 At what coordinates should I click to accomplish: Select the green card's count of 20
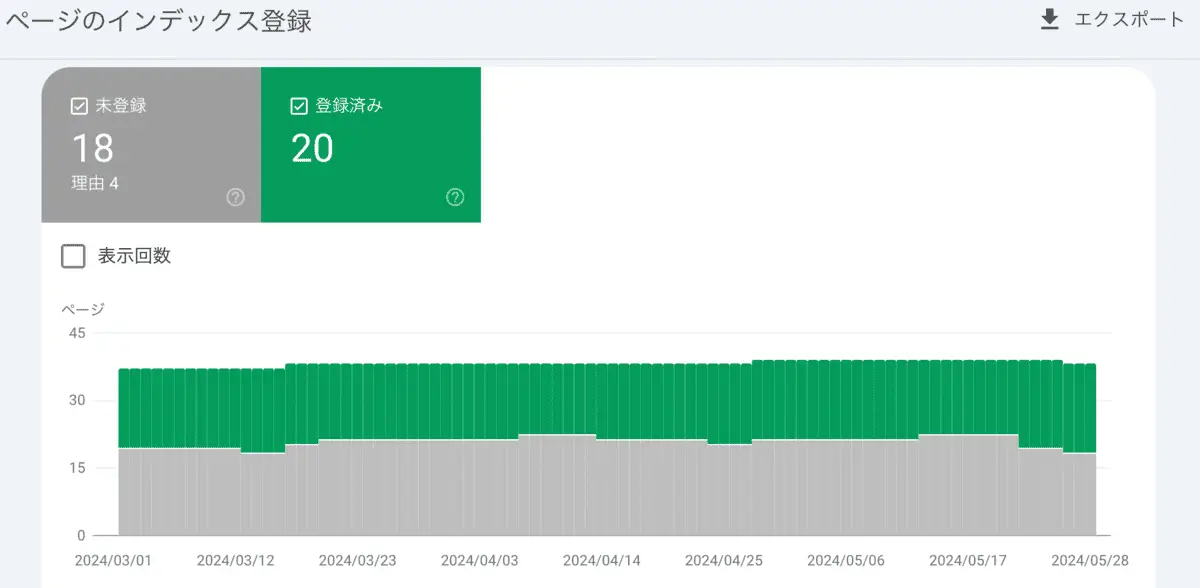click(312, 149)
